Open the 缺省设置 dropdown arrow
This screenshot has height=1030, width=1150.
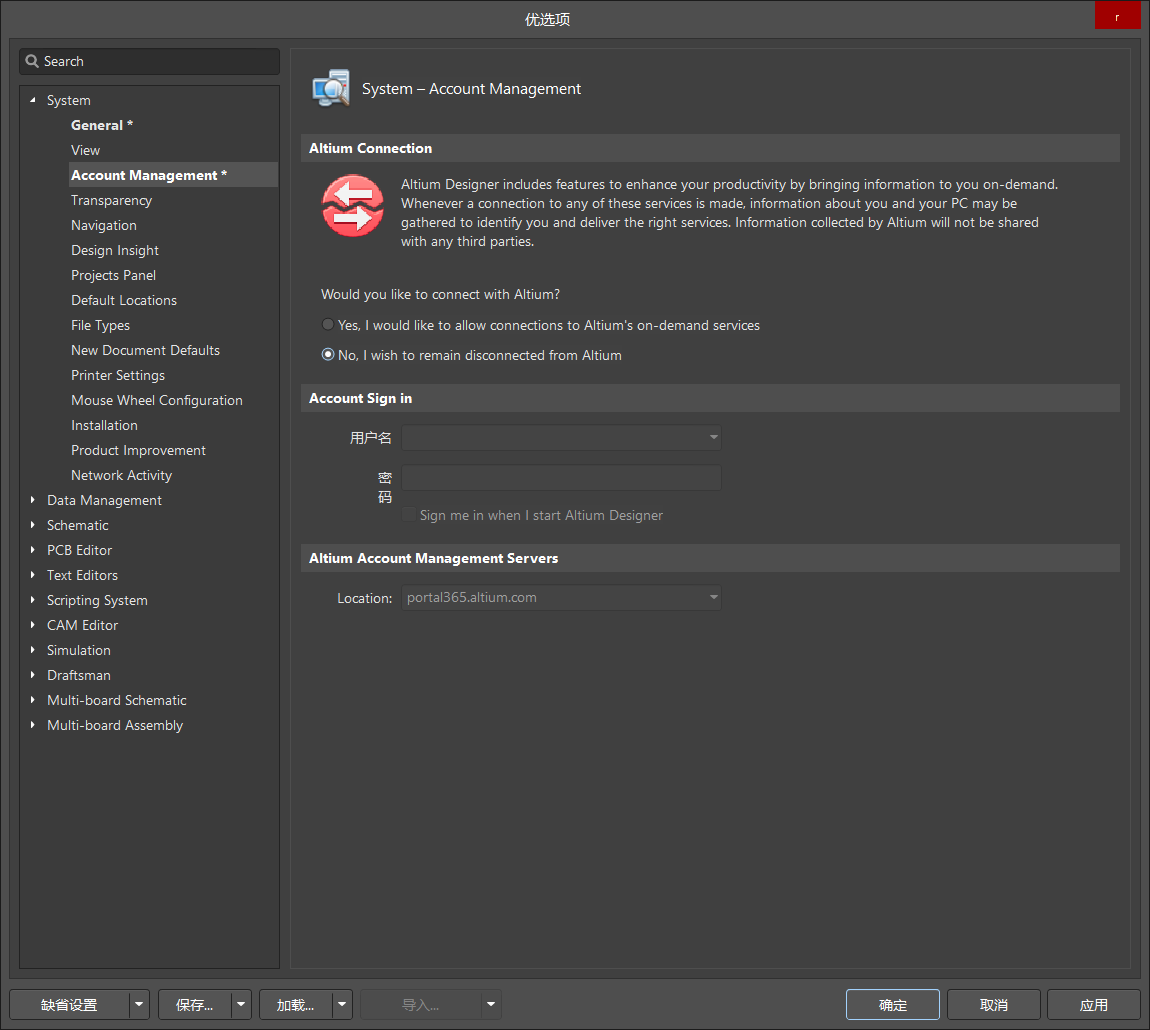pyautogui.click(x=139, y=1004)
